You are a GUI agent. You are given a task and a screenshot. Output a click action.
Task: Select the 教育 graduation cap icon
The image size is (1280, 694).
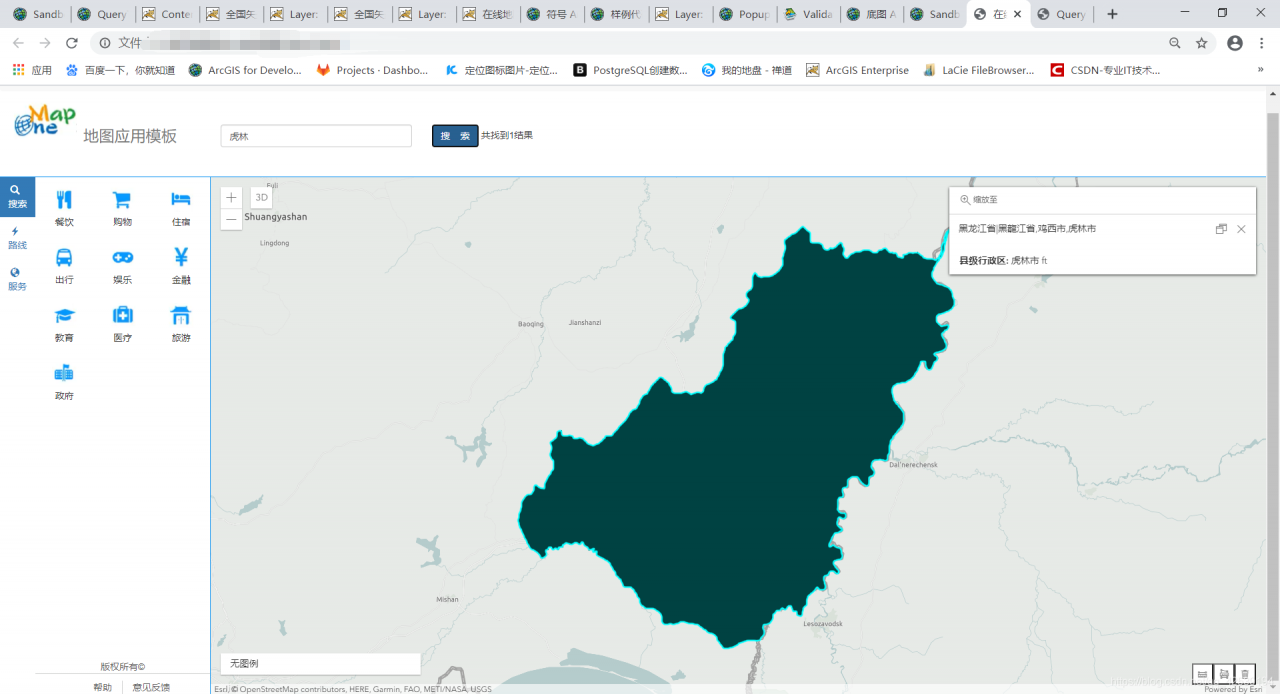64,315
